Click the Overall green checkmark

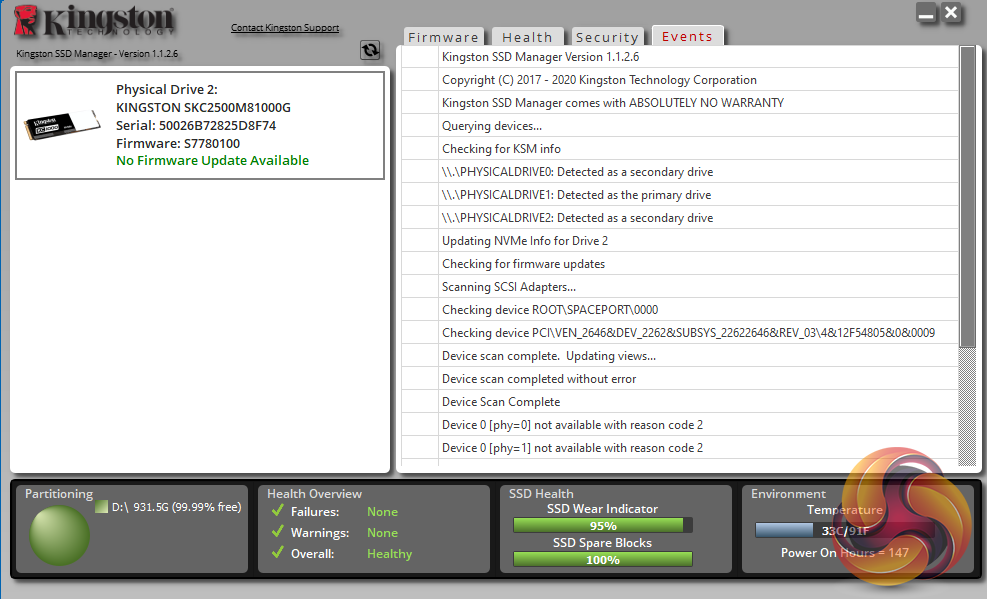click(278, 552)
